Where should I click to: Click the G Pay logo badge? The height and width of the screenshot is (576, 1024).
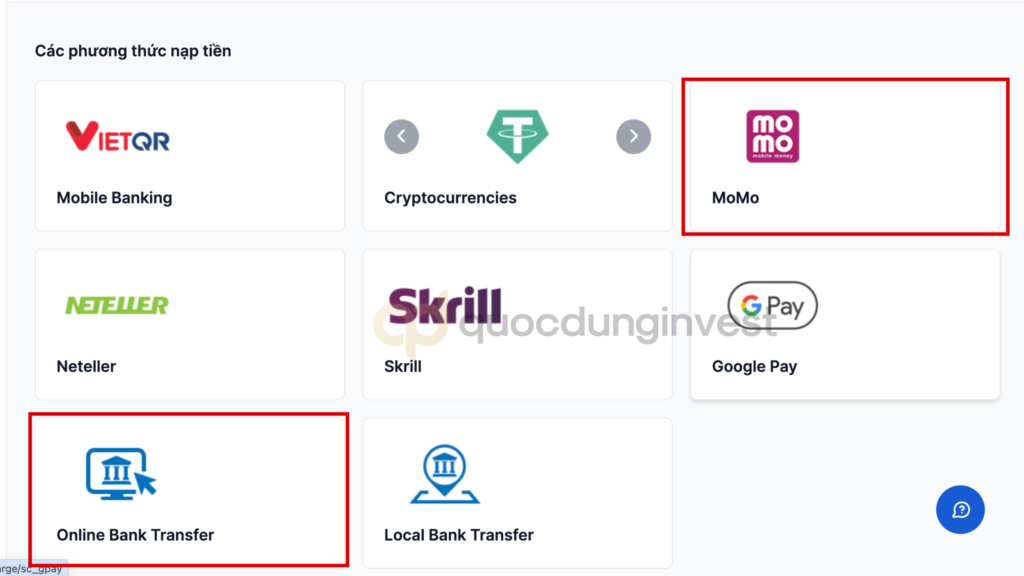click(x=773, y=305)
